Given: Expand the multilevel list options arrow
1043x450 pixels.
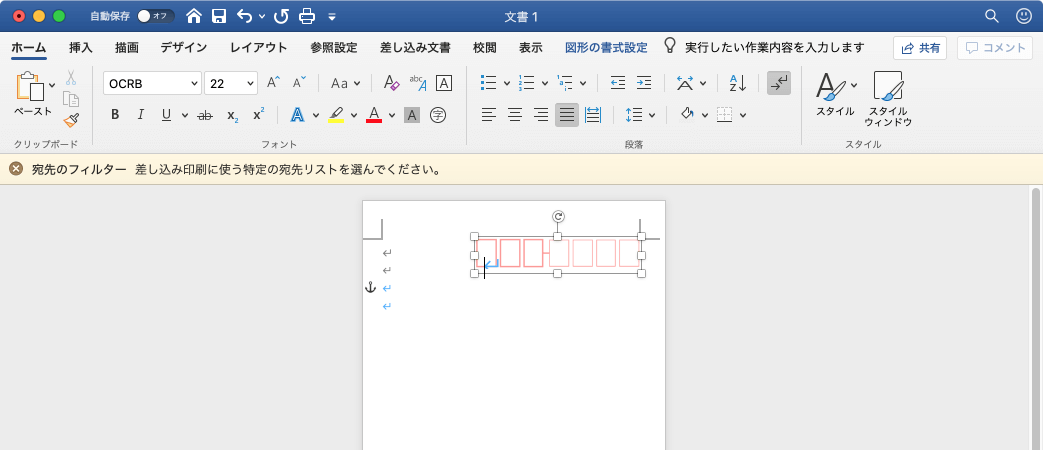Looking at the screenshot, I should 583,84.
